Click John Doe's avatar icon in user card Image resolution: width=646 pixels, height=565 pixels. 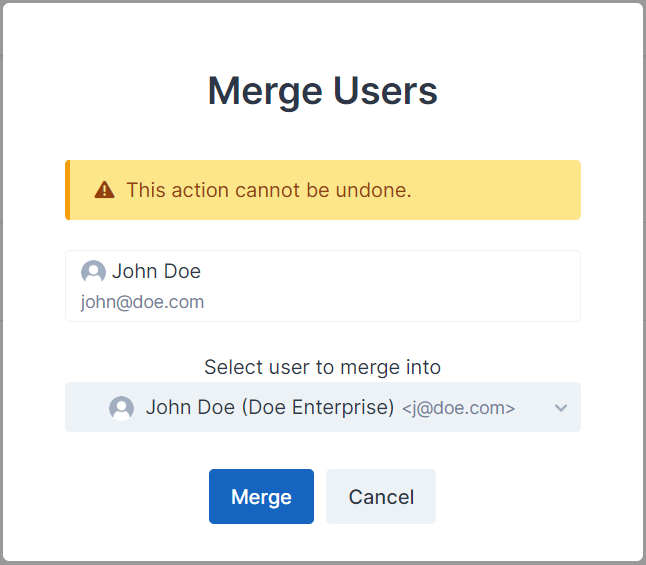(x=93, y=272)
